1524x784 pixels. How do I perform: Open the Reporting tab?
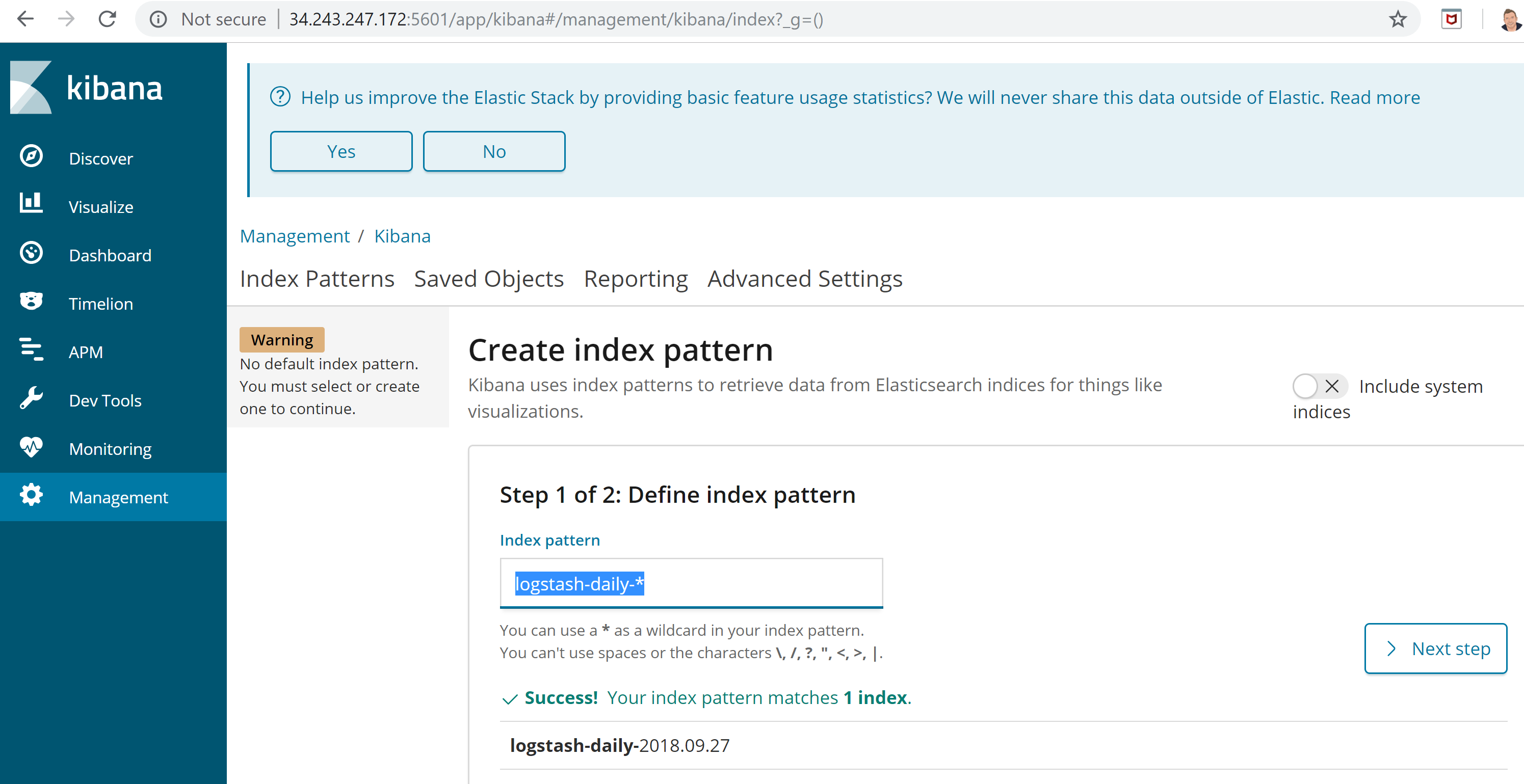[636, 279]
